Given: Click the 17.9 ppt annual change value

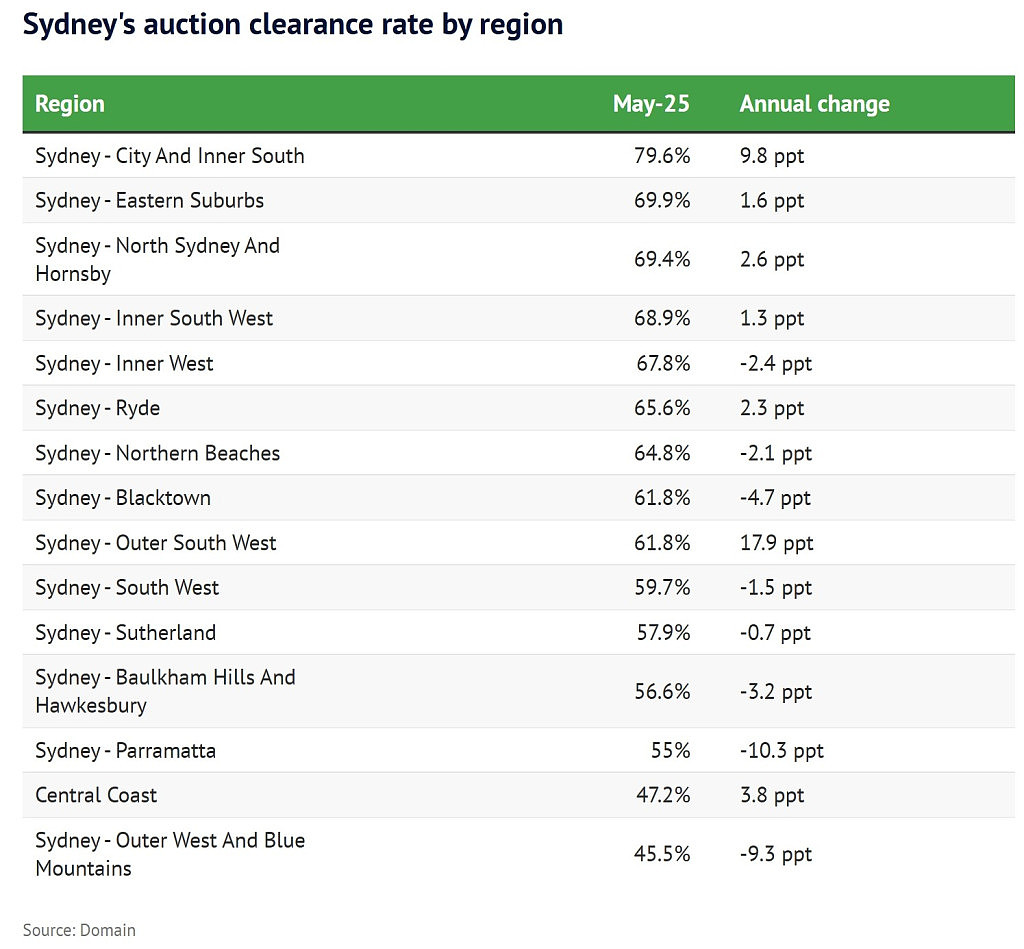Looking at the screenshot, I should [x=776, y=543].
